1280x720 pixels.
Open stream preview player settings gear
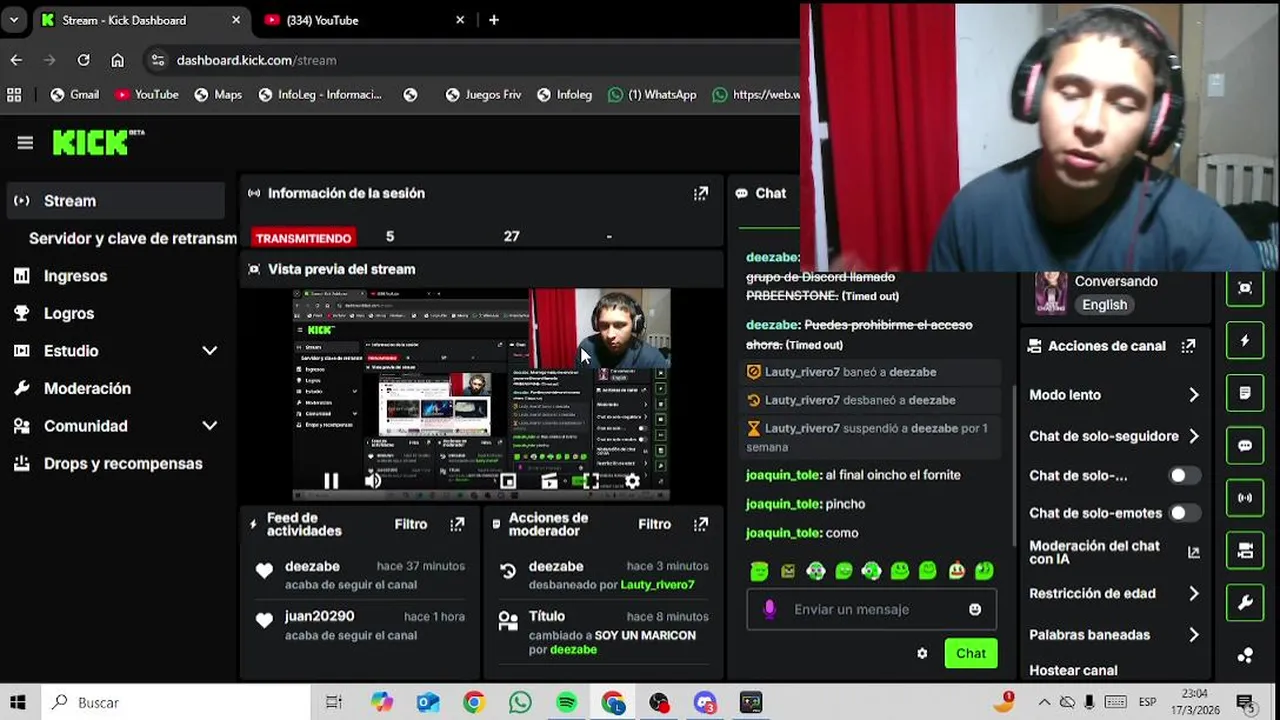point(632,481)
